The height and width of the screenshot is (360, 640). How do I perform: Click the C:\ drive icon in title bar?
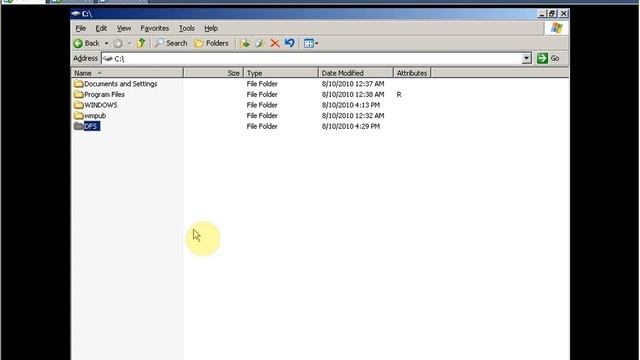(x=76, y=13)
